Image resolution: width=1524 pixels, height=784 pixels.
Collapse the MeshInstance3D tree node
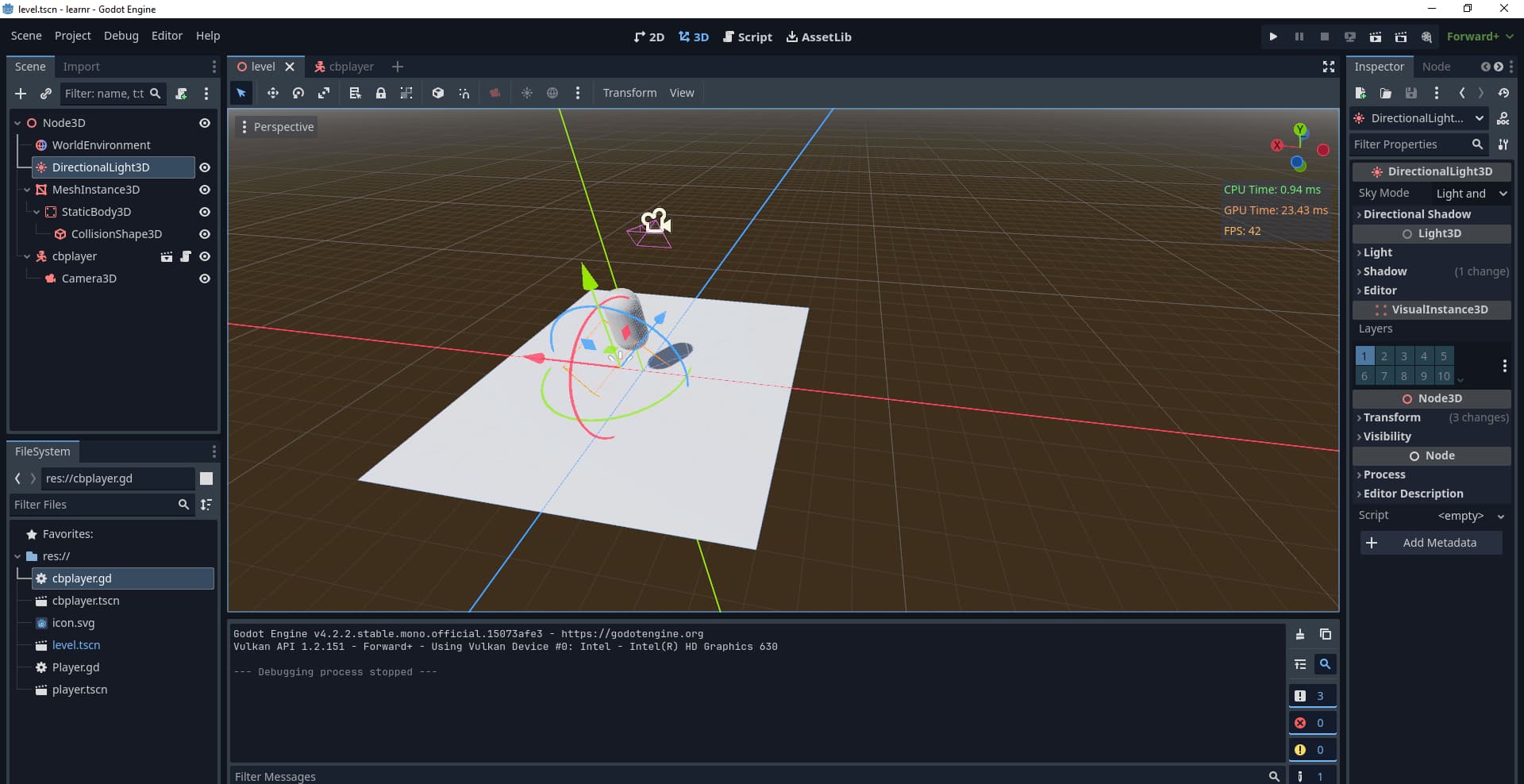[x=27, y=190]
